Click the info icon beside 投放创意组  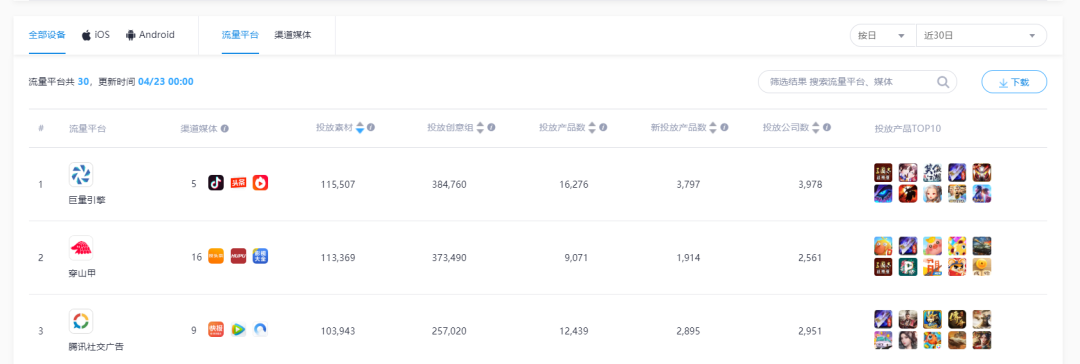click(x=491, y=128)
